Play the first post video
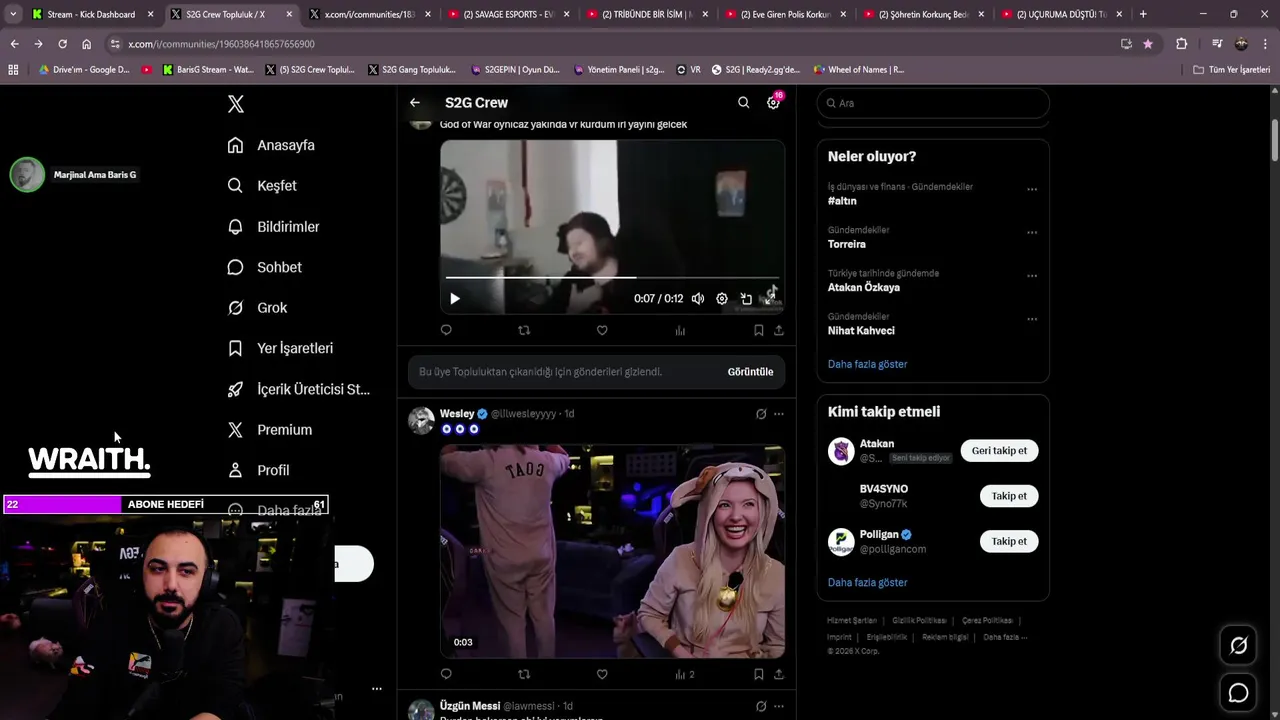This screenshot has width=1280, height=720. point(455,299)
